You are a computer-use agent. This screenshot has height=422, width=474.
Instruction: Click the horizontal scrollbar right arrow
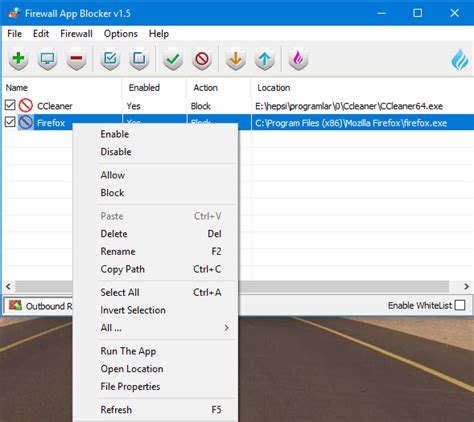pyautogui.click(x=466, y=286)
